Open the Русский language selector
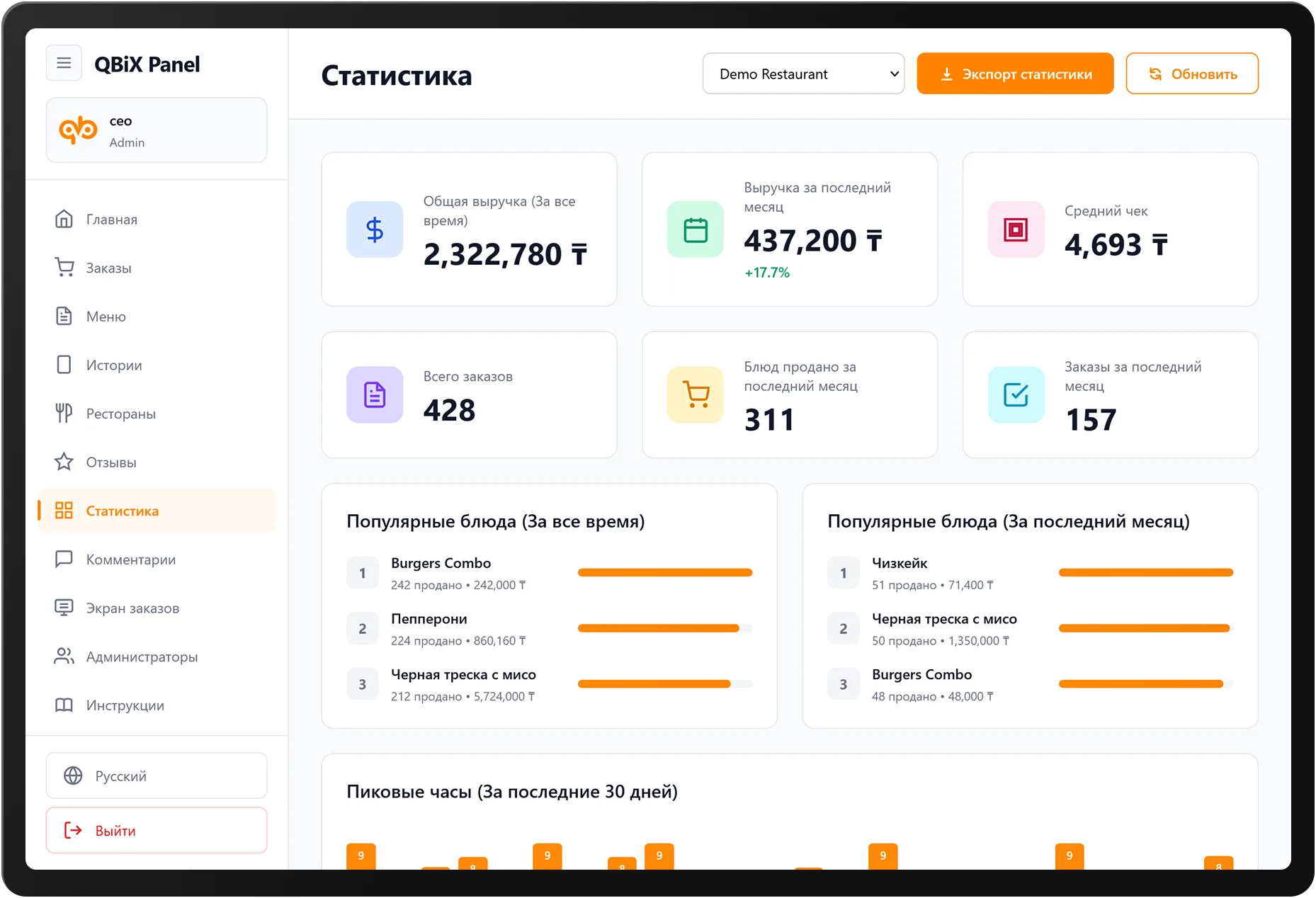This screenshot has height=898, width=1316. coord(157,775)
